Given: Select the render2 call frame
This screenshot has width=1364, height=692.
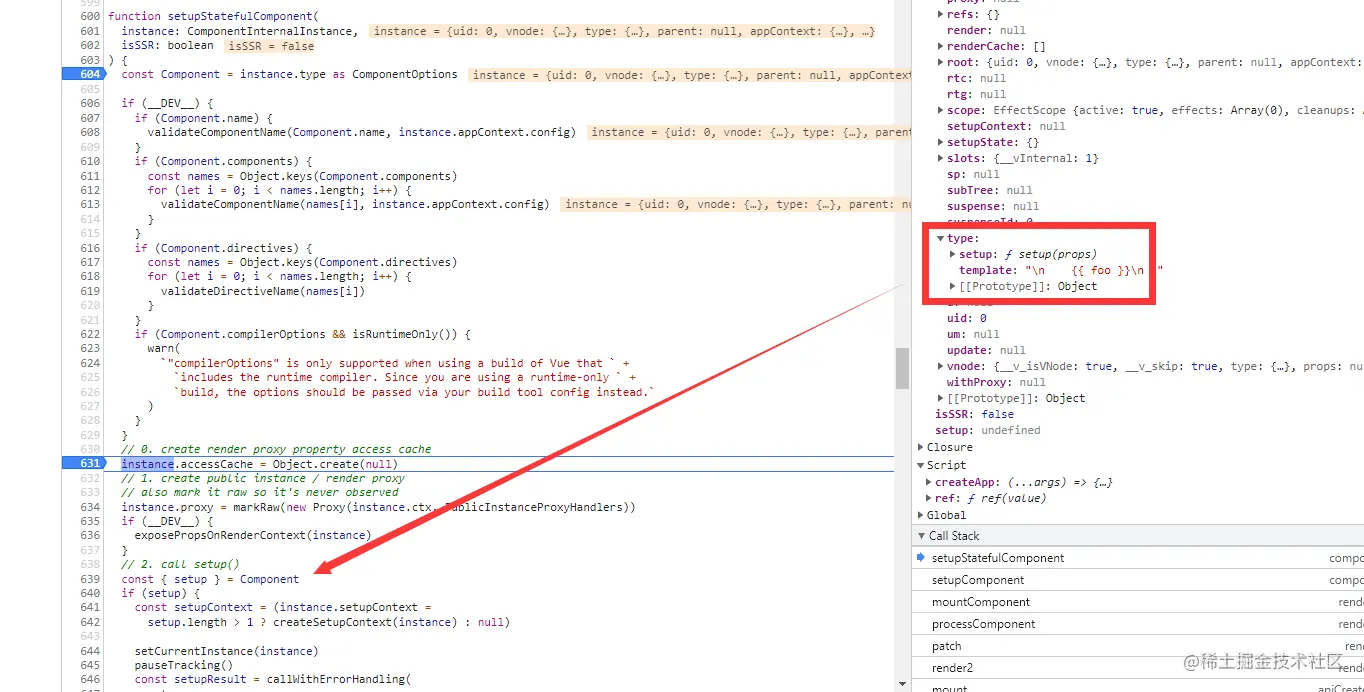Looking at the screenshot, I should pos(1138,668).
